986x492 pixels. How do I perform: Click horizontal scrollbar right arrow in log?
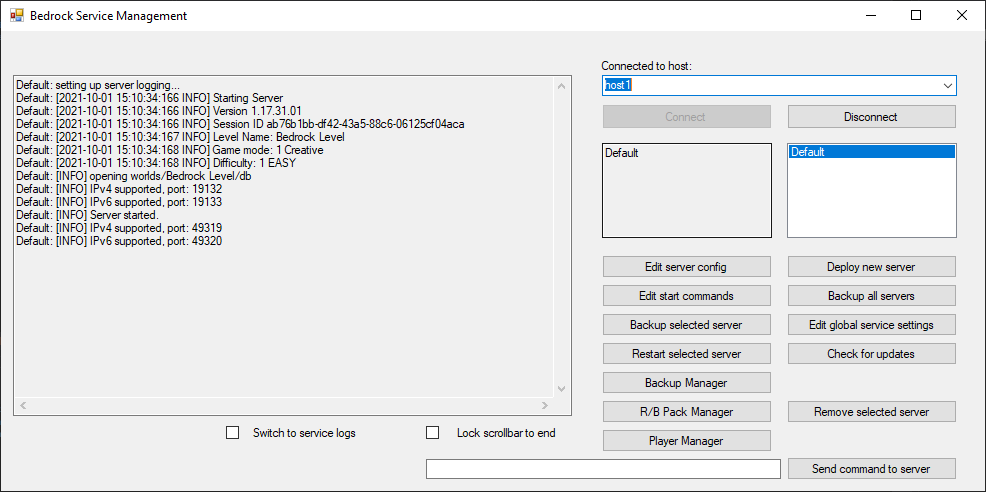(545, 406)
